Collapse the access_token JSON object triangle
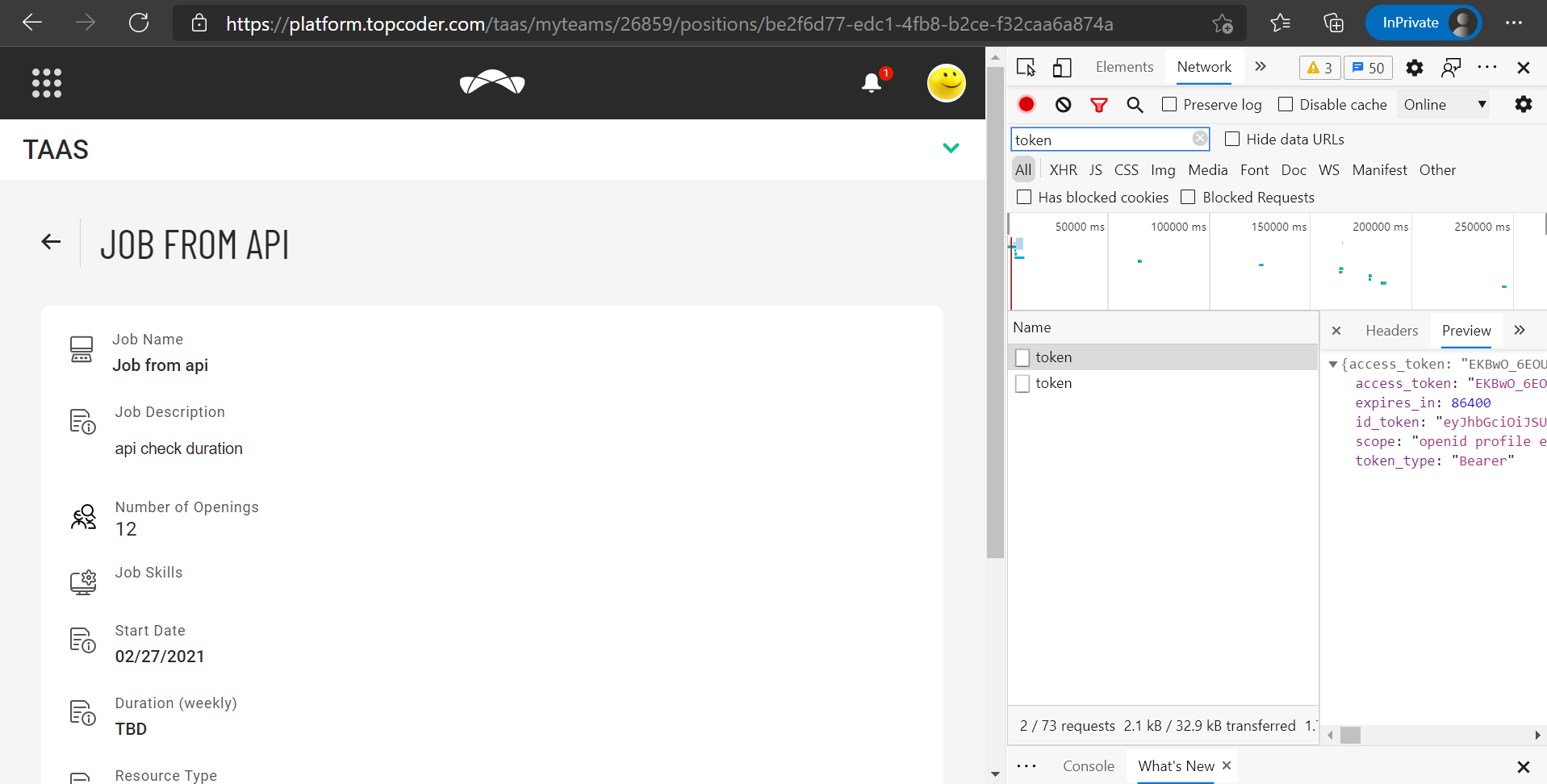The image size is (1547, 784). (1333, 365)
